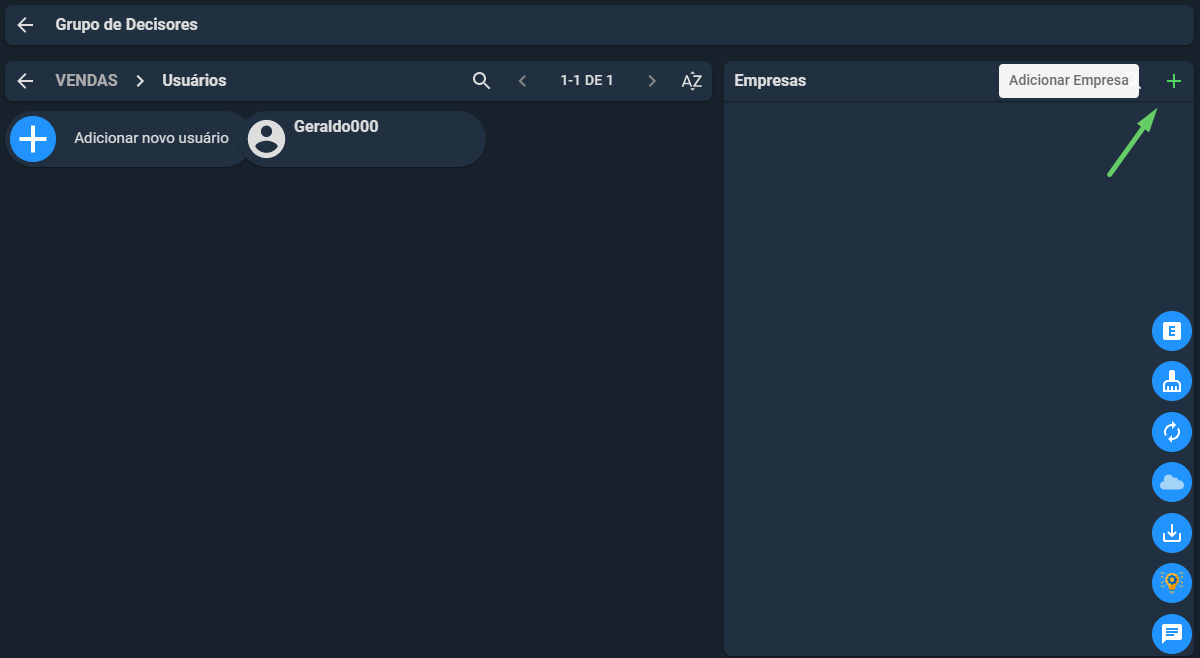Click the Adicionar novo usuário label

(151, 138)
